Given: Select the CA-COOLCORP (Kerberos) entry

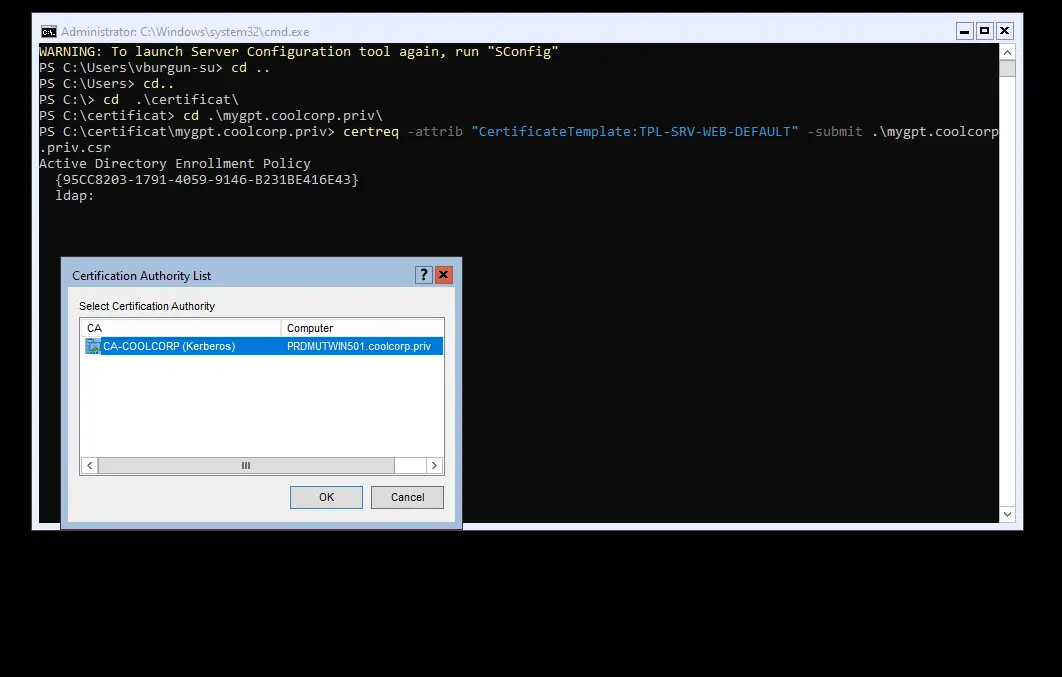Looking at the screenshot, I should pos(169,346).
